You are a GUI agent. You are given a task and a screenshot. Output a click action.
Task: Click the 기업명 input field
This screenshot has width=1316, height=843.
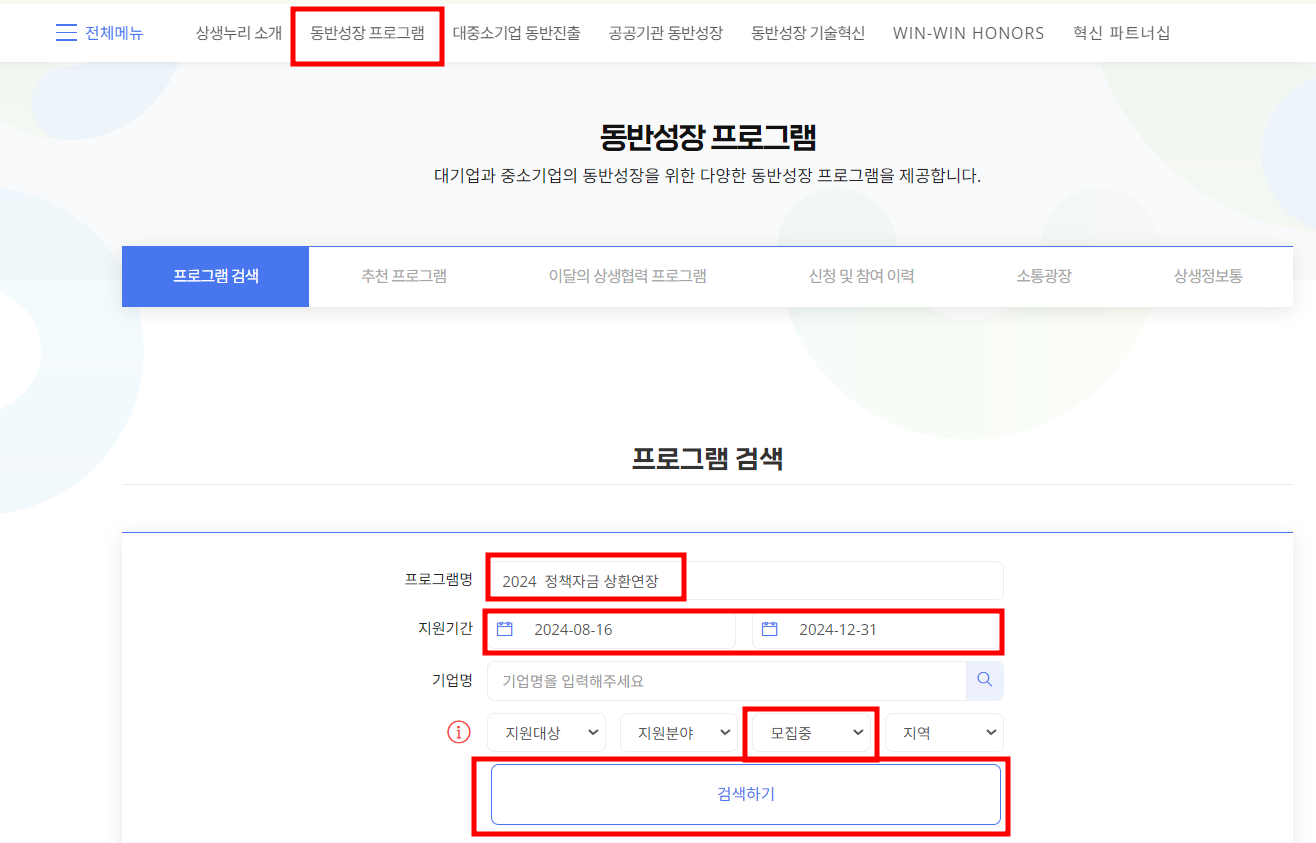[x=726, y=680]
